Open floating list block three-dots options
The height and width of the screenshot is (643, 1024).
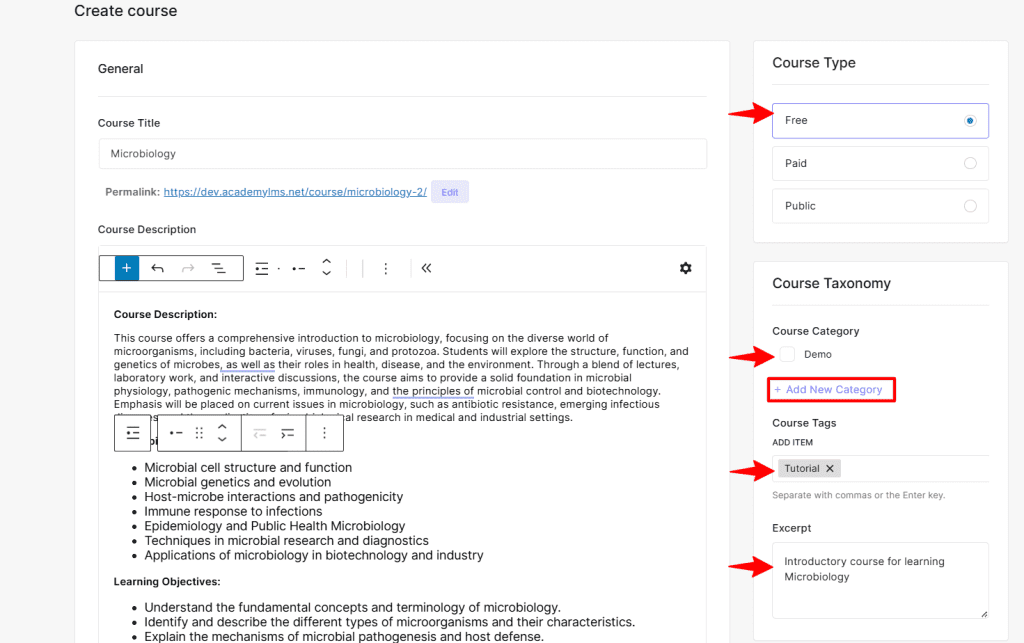pyautogui.click(x=324, y=433)
